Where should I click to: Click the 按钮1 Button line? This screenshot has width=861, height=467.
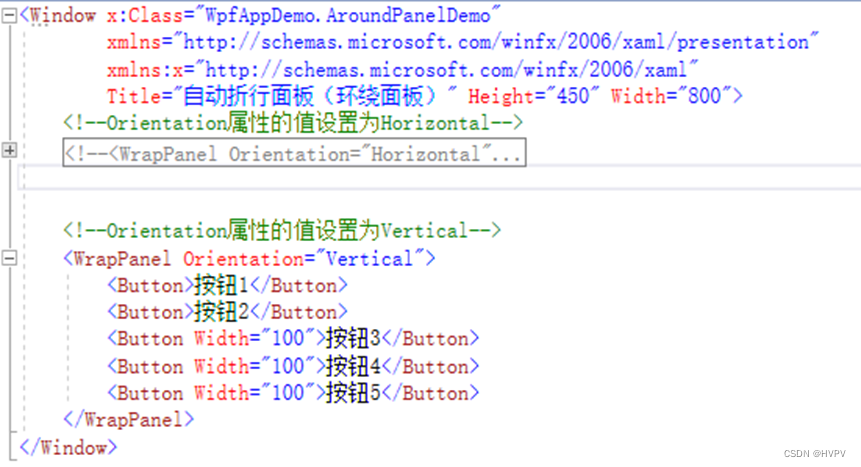coord(227,285)
